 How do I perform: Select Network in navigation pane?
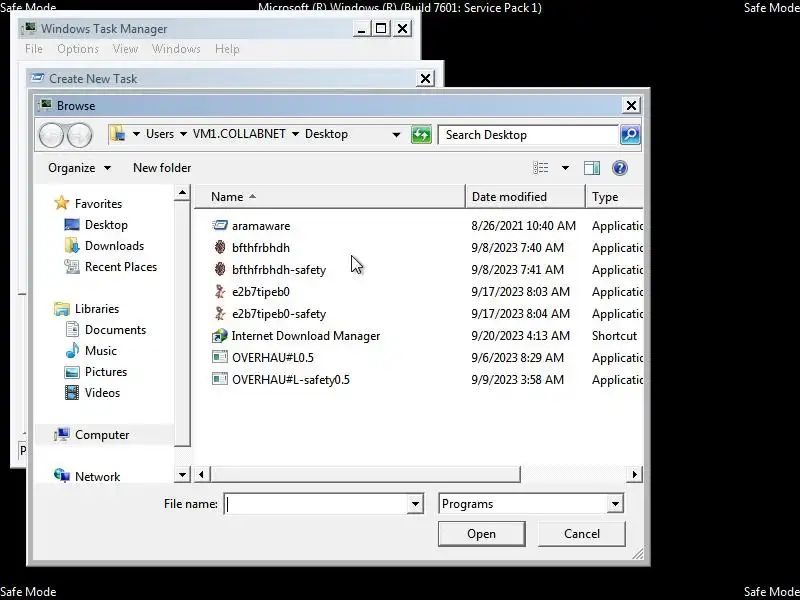point(97,476)
